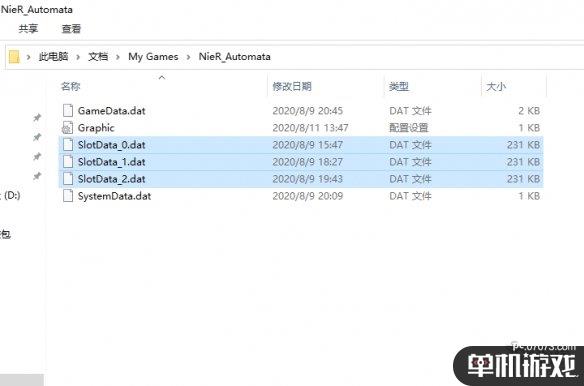Click the Graphic file name
Viewport: 584px width, 386px height.
96,128
